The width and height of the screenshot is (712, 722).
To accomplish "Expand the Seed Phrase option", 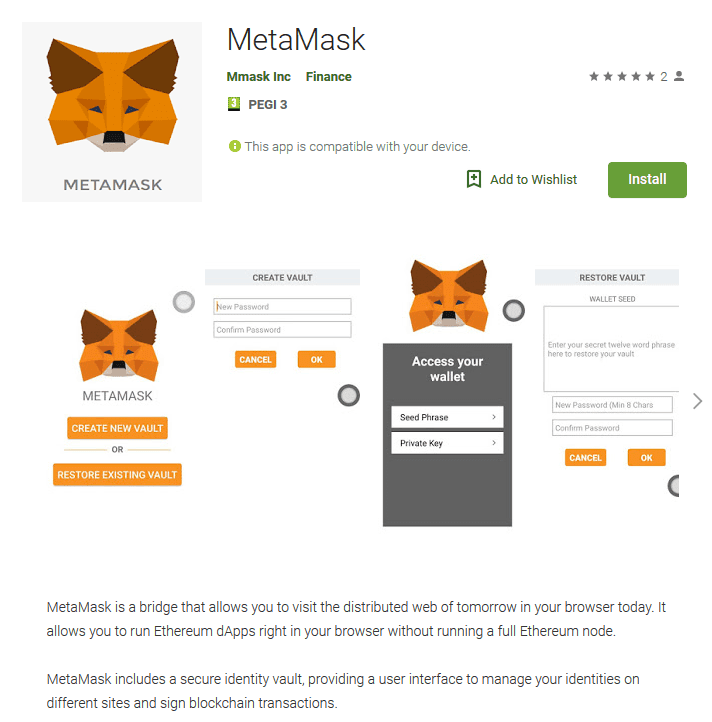I will click(447, 417).
